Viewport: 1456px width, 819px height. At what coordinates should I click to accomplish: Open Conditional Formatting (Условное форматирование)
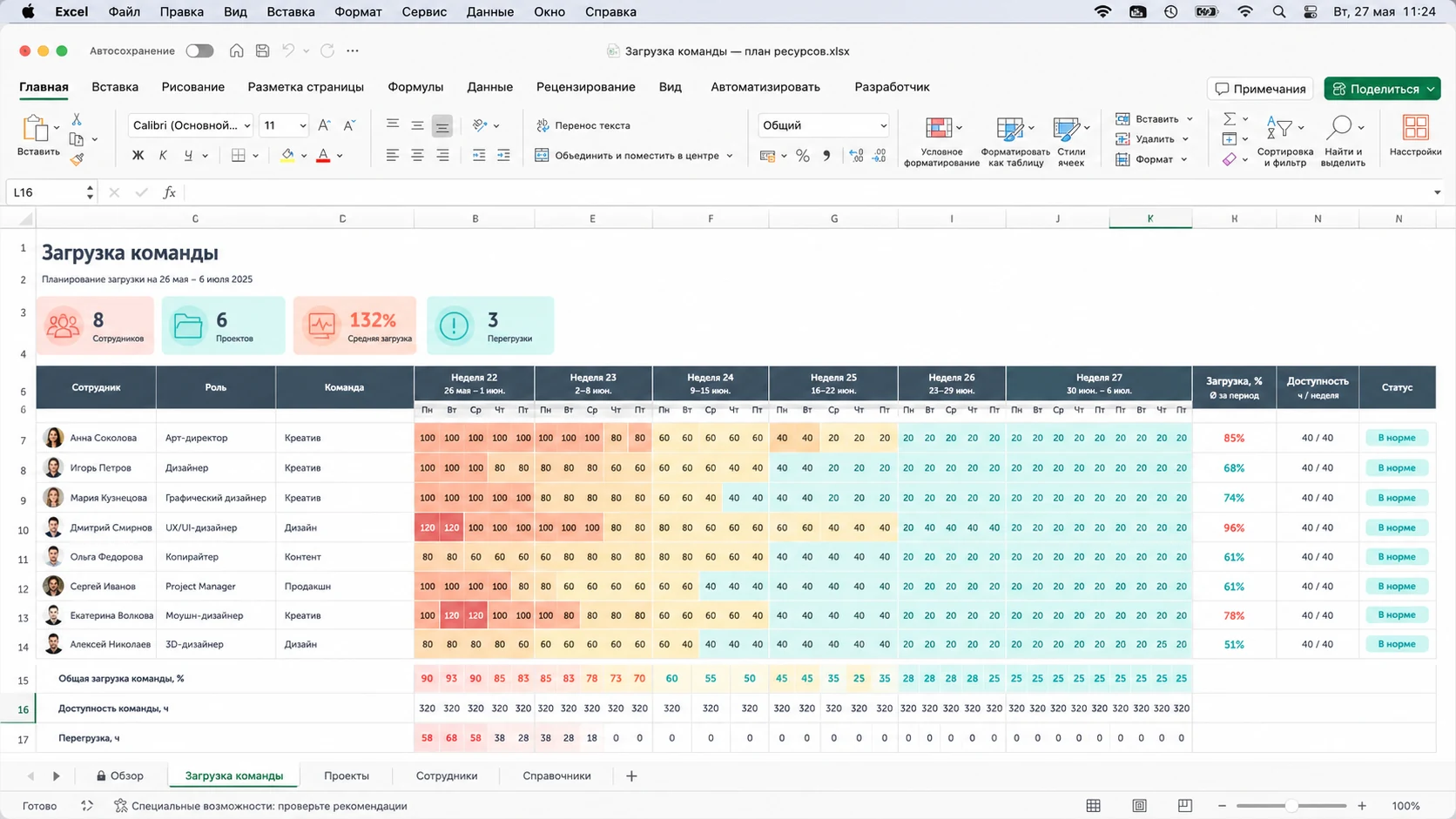[942, 141]
